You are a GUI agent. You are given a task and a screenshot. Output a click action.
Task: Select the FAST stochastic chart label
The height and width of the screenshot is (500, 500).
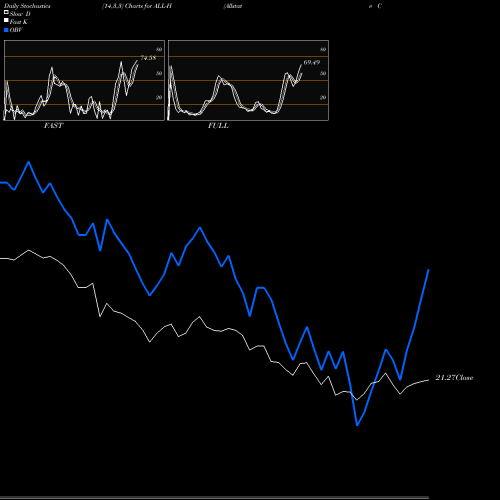pos(53,126)
